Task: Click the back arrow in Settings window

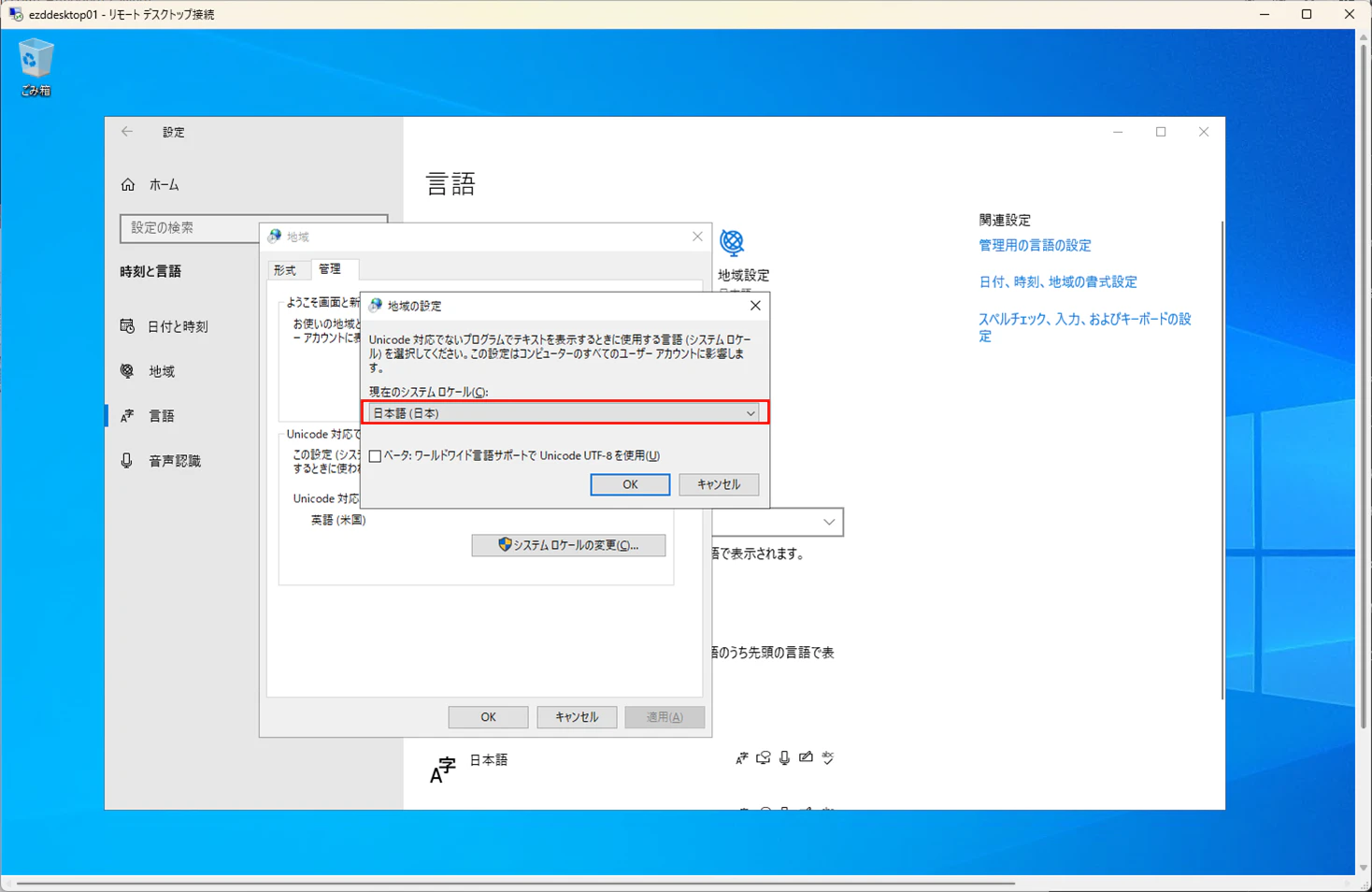Action: point(127,132)
